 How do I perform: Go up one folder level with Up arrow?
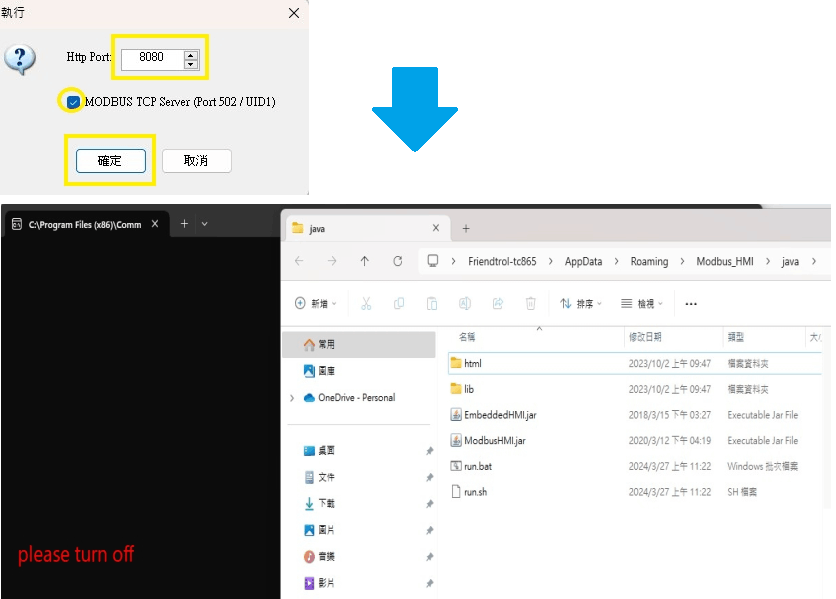click(x=364, y=261)
